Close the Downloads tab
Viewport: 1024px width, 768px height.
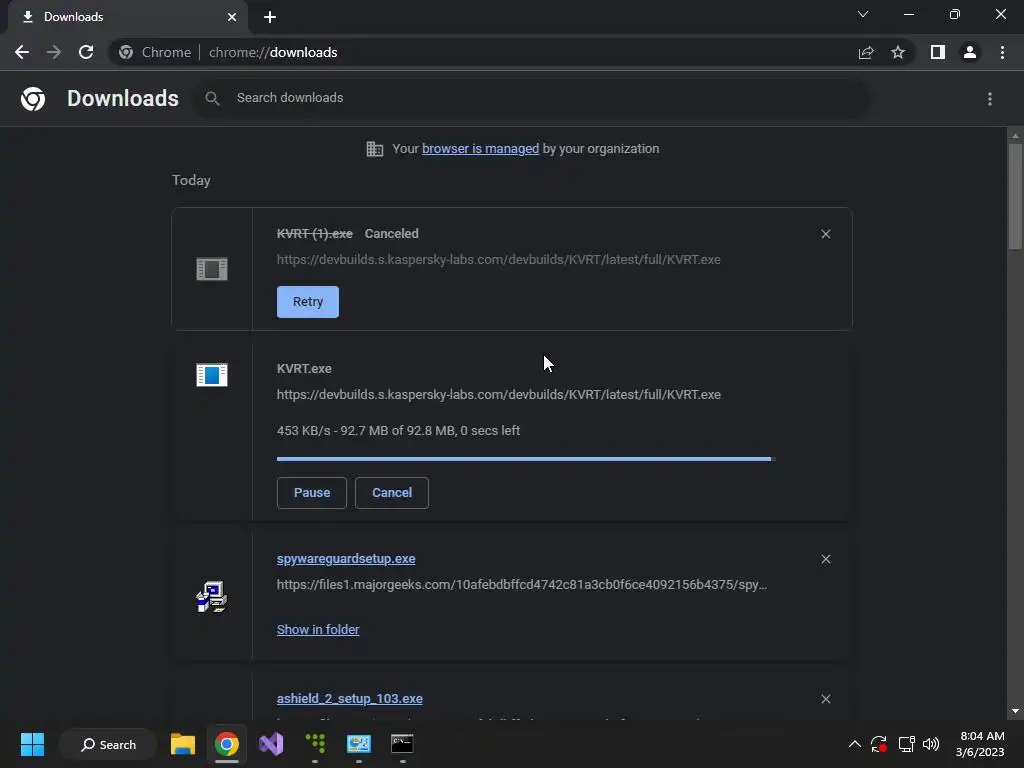(232, 17)
